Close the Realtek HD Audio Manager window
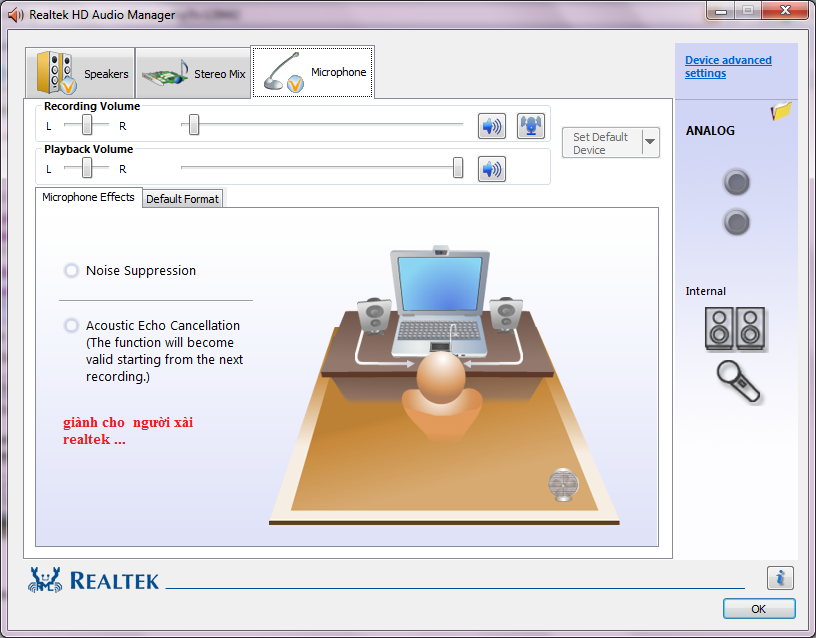 click(x=785, y=10)
